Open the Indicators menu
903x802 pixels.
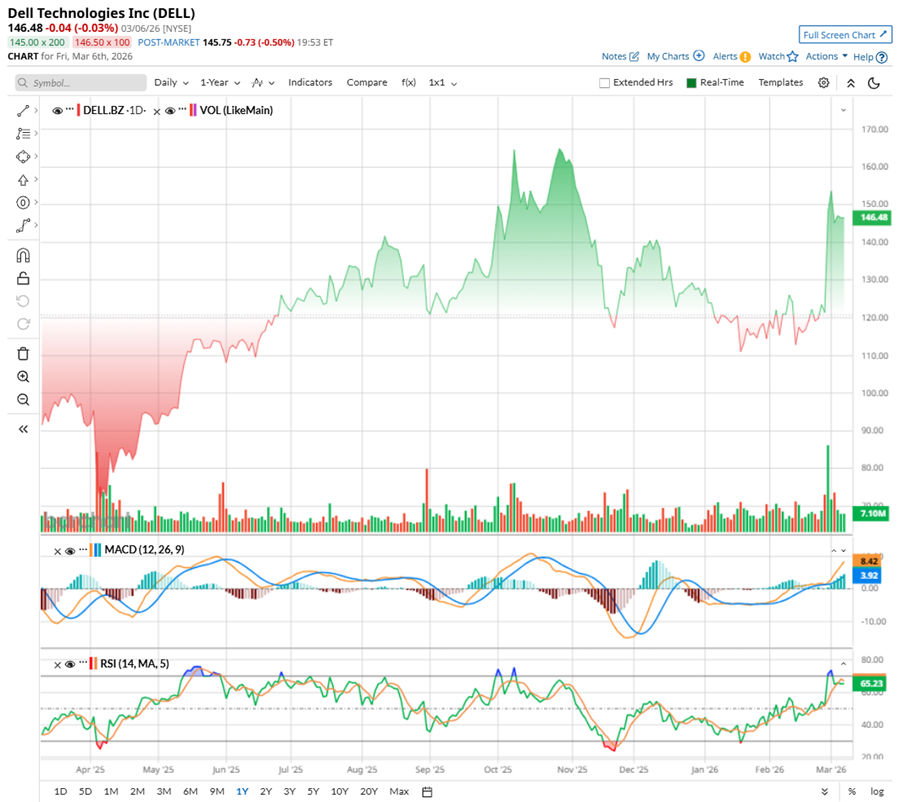(x=310, y=82)
